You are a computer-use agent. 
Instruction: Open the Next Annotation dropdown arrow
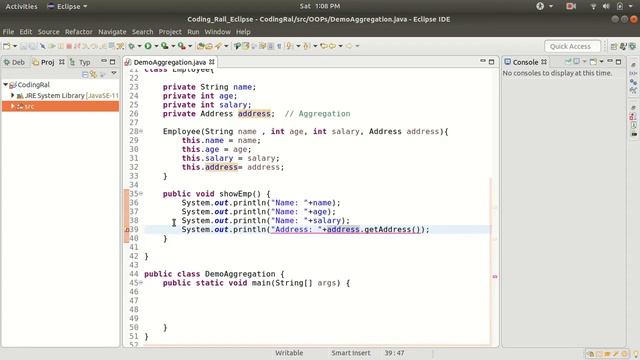[x=298, y=46]
